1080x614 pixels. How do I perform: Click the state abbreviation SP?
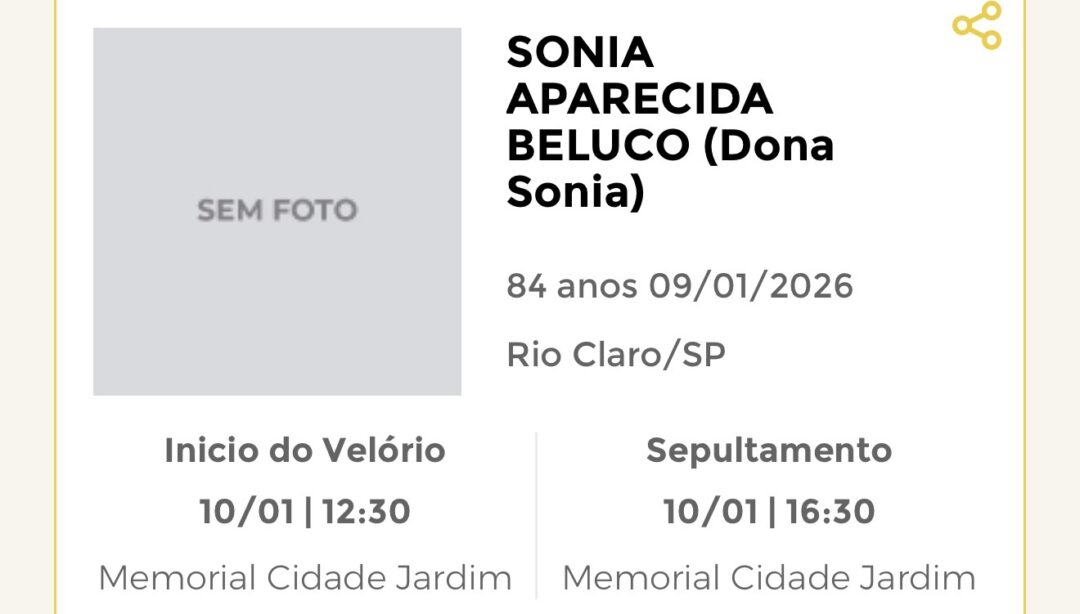click(x=704, y=355)
